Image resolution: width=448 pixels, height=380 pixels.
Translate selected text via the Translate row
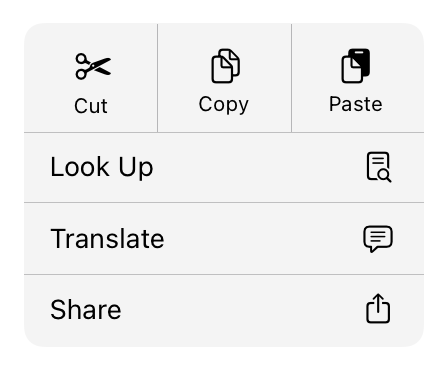[x=224, y=239]
